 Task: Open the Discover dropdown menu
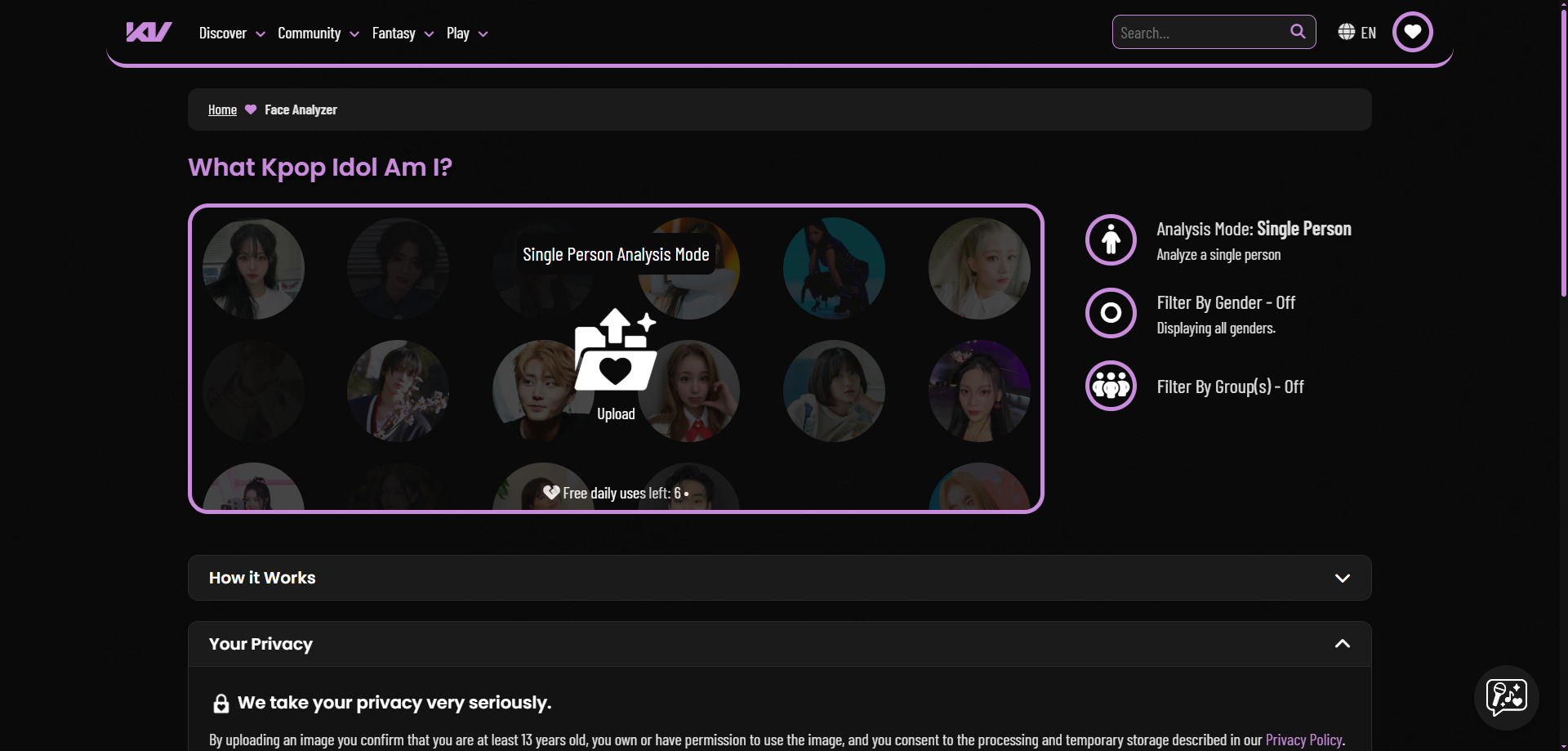click(232, 34)
